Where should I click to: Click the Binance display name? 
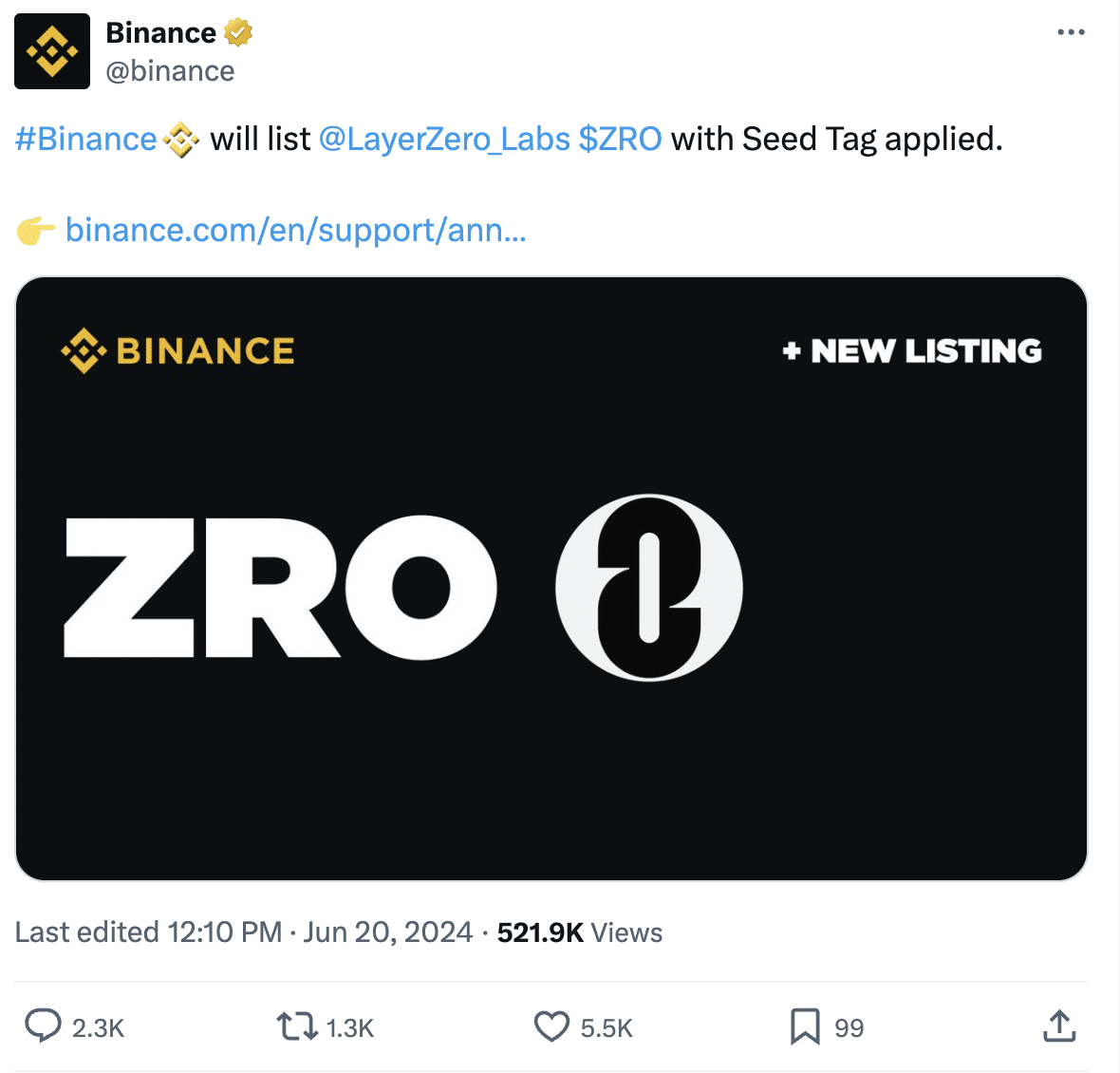[161, 33]
